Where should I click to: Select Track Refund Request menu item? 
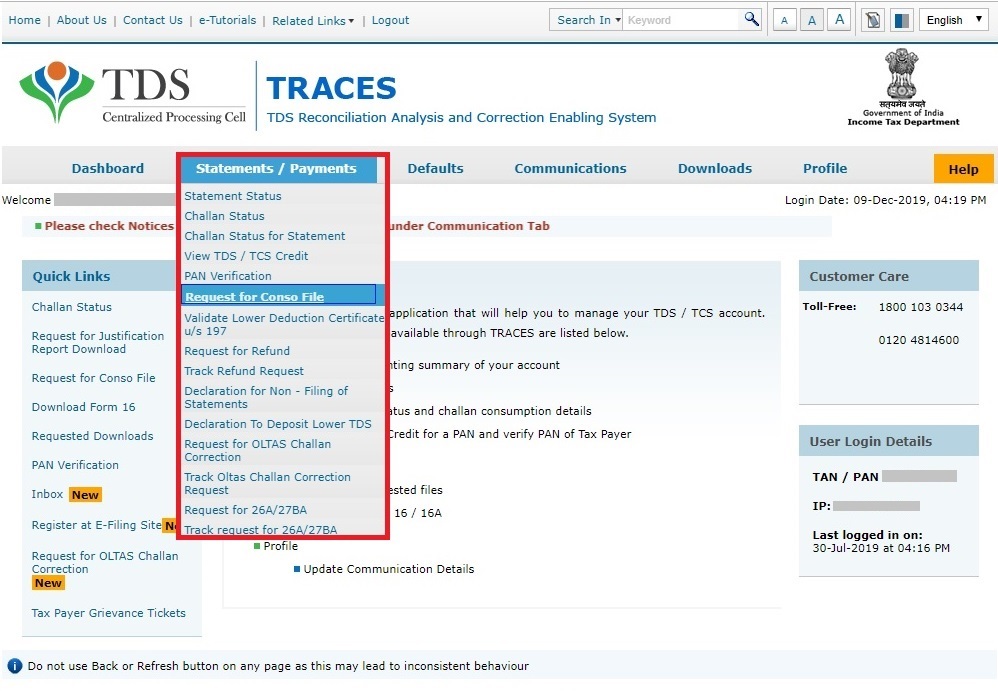pos(244,371)
